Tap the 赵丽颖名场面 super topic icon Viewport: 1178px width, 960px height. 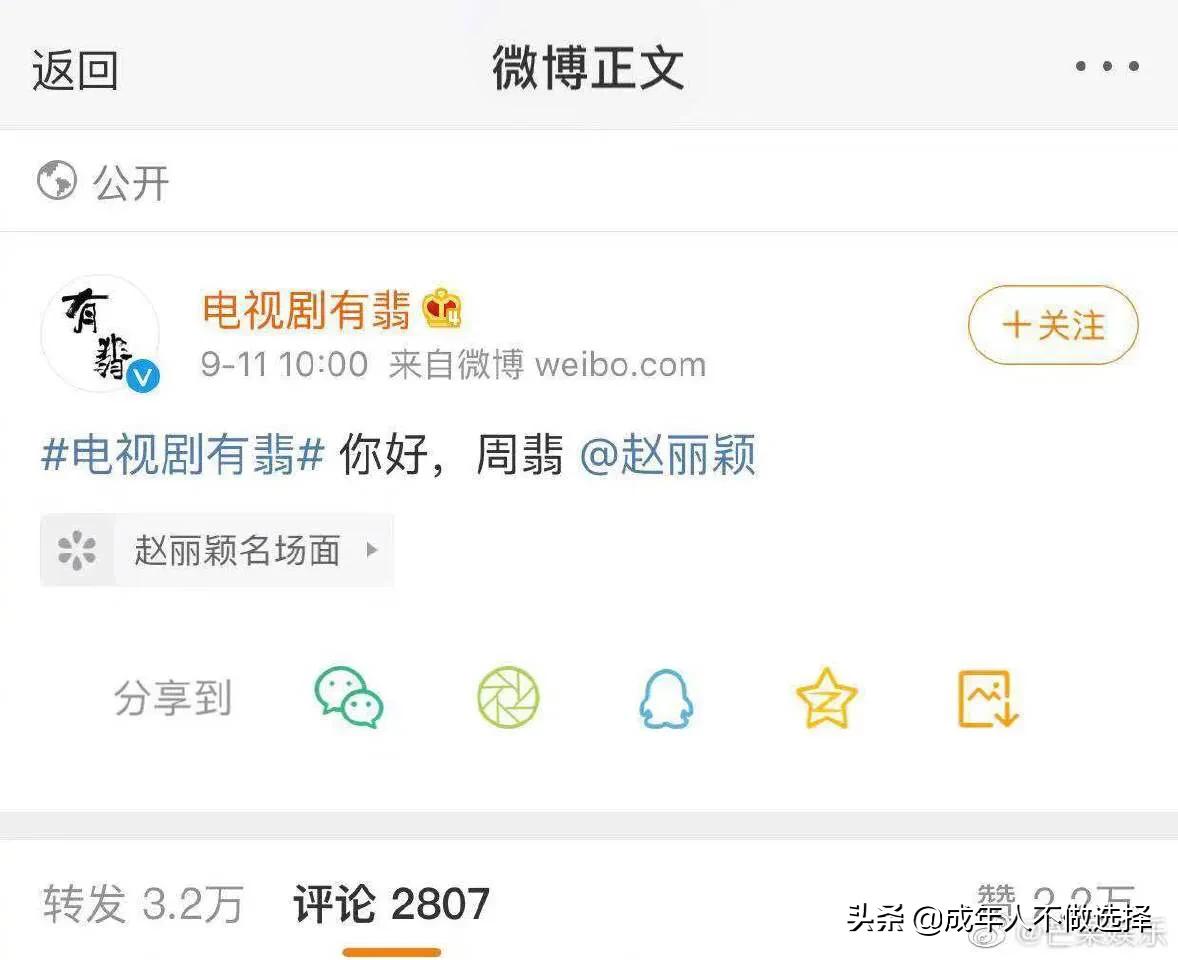coord(77,550)
